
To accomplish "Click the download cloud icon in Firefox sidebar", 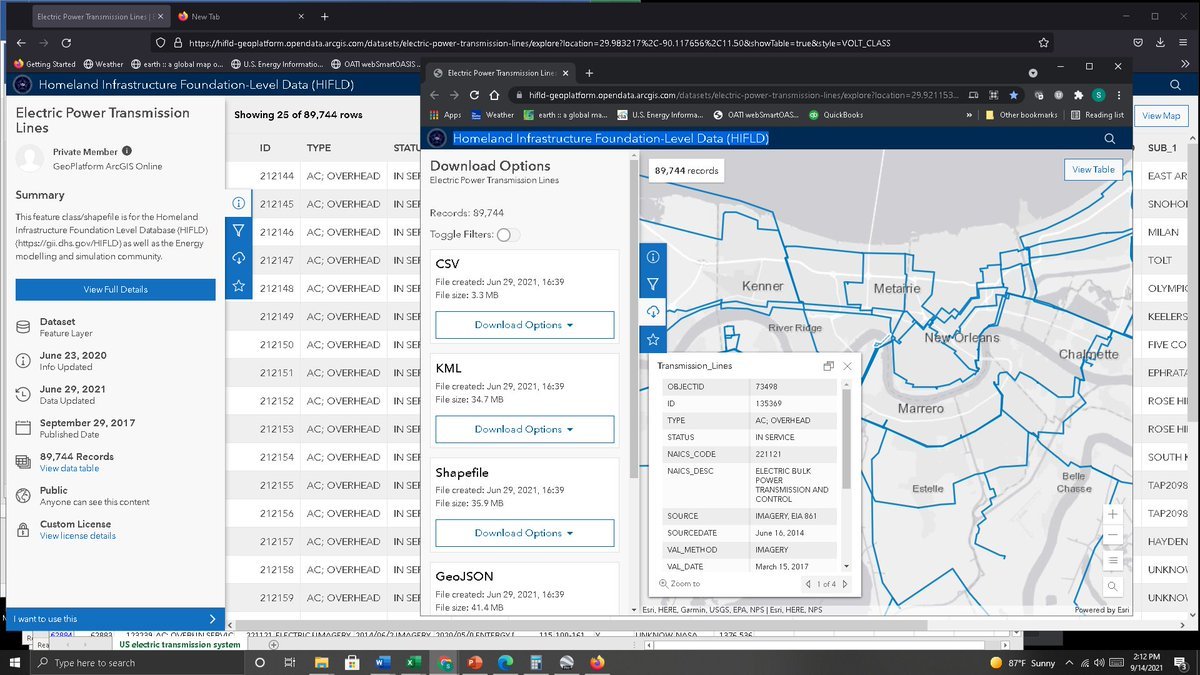I will (x=238, y=258).
